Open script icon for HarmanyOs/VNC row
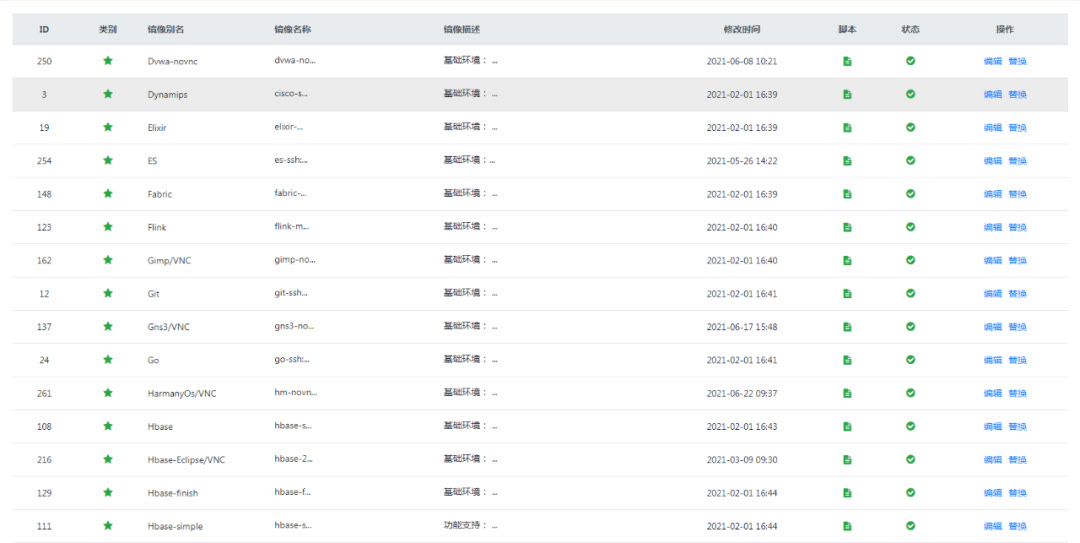1080x543 pixels. pos(847,393)
